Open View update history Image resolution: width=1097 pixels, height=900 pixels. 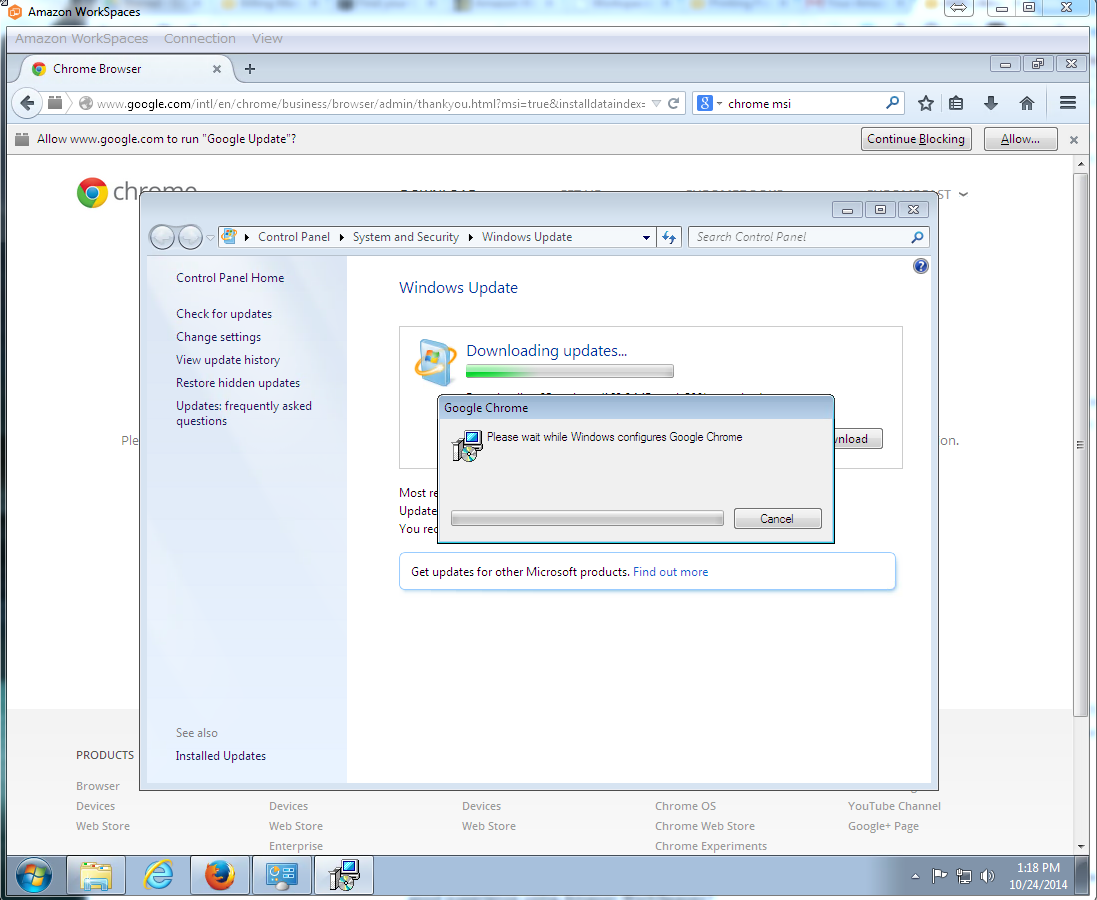[x=228, y=360]
